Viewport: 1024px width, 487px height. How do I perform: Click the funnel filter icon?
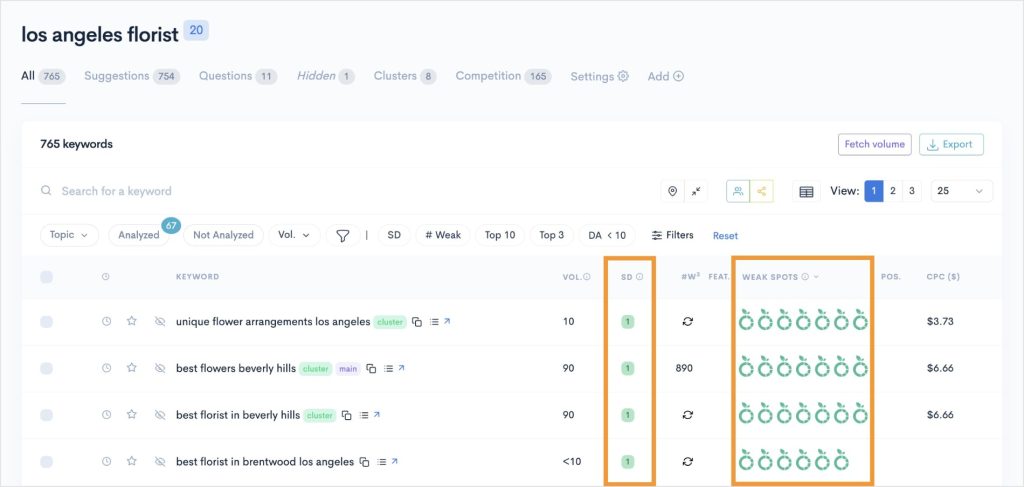[343, 235]
